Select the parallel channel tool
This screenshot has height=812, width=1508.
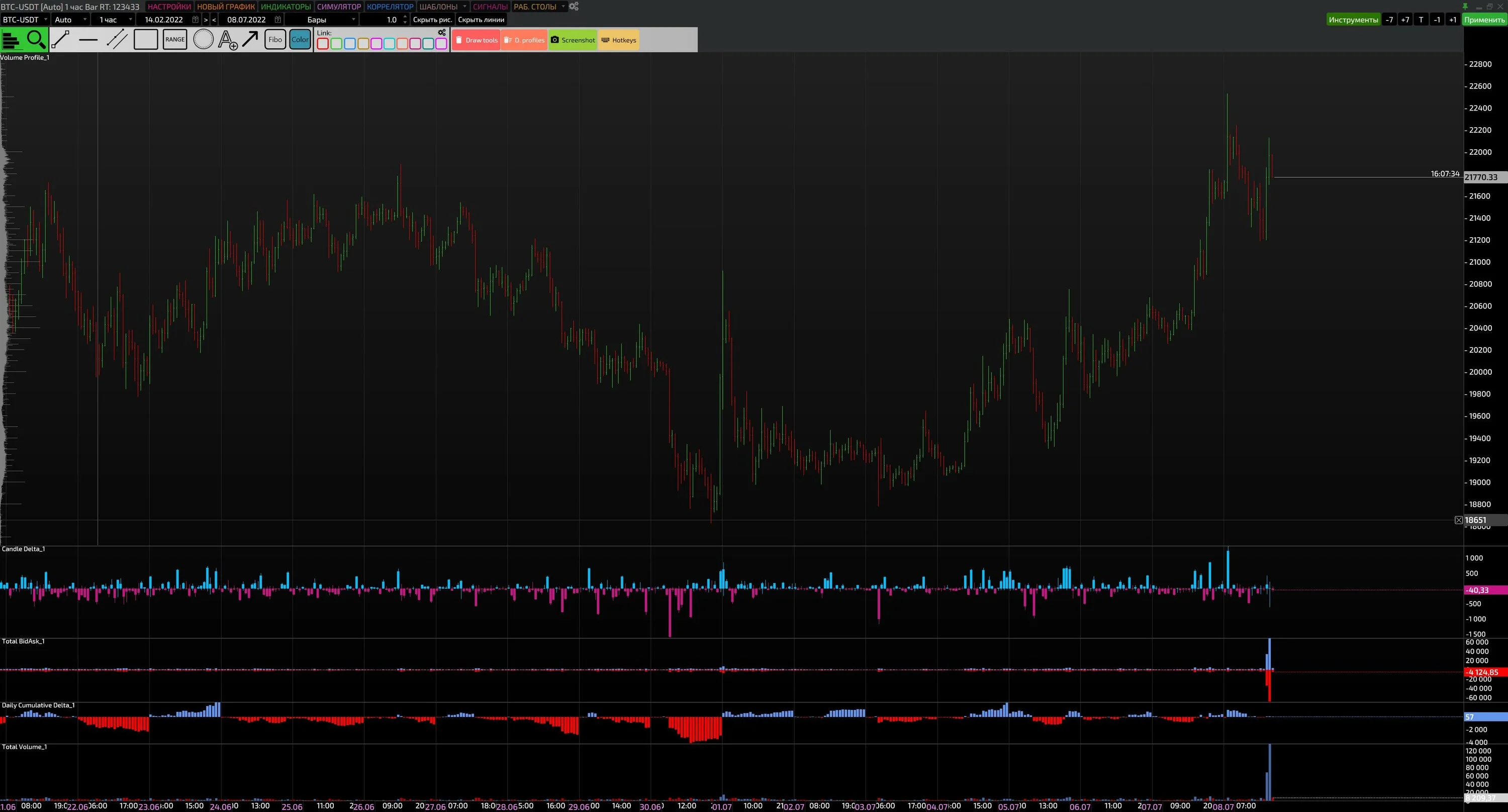click(117, 40)
